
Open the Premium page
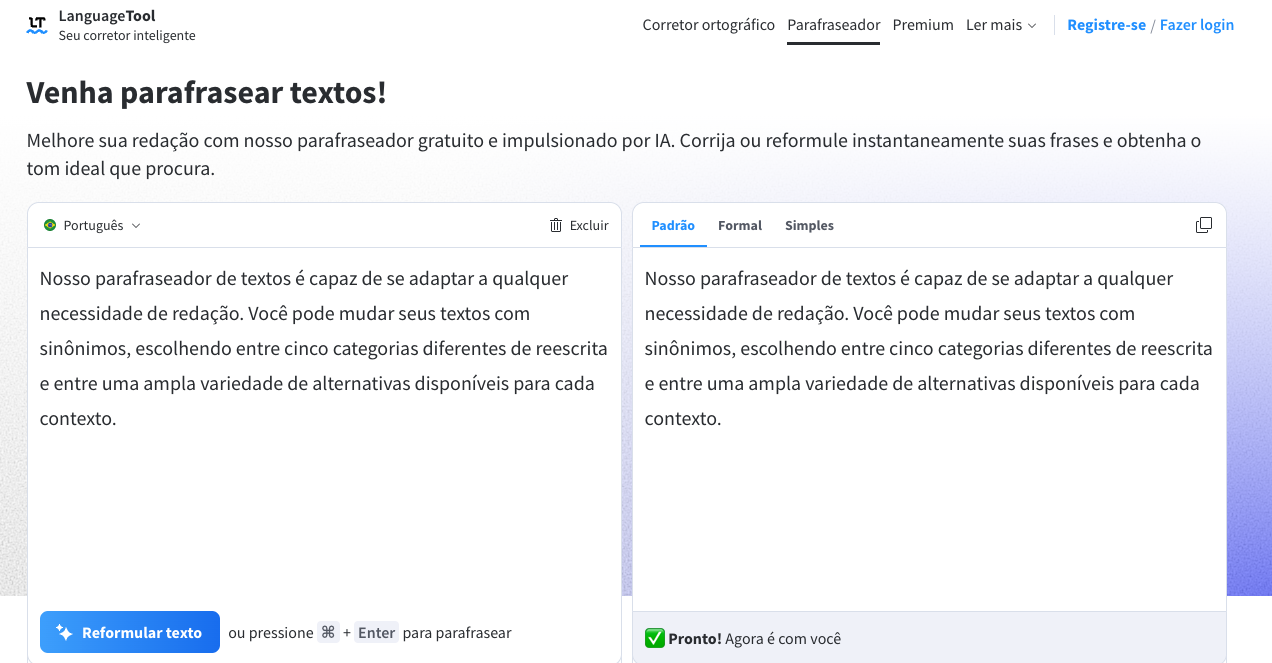pyautogui.click(x=923, y=25)
